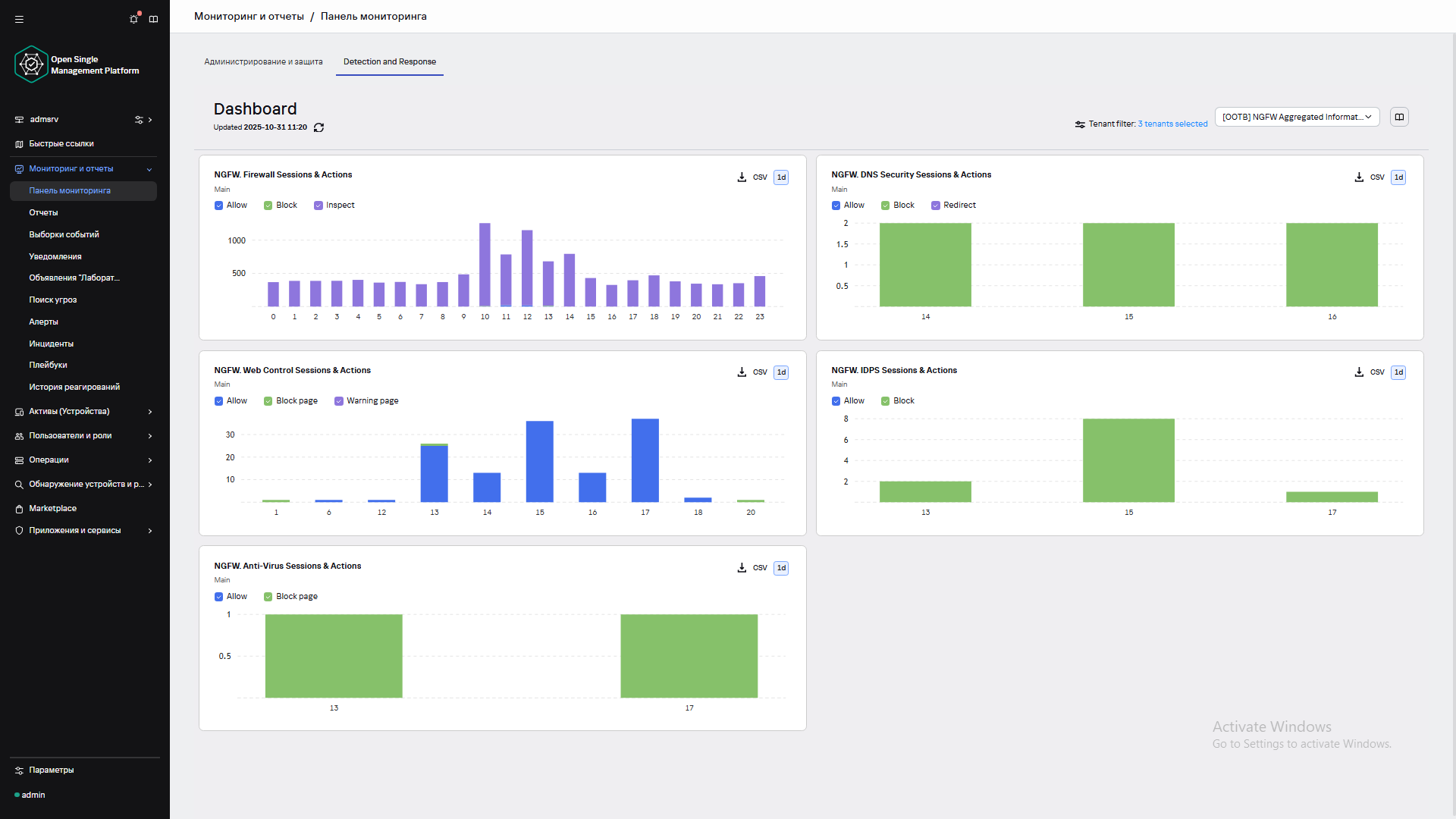Image resolution: width=1456 pixels, height=819 pixels.
Task: Click the layout icon right of dashboard dropdown
Action: coord(1399,117)
